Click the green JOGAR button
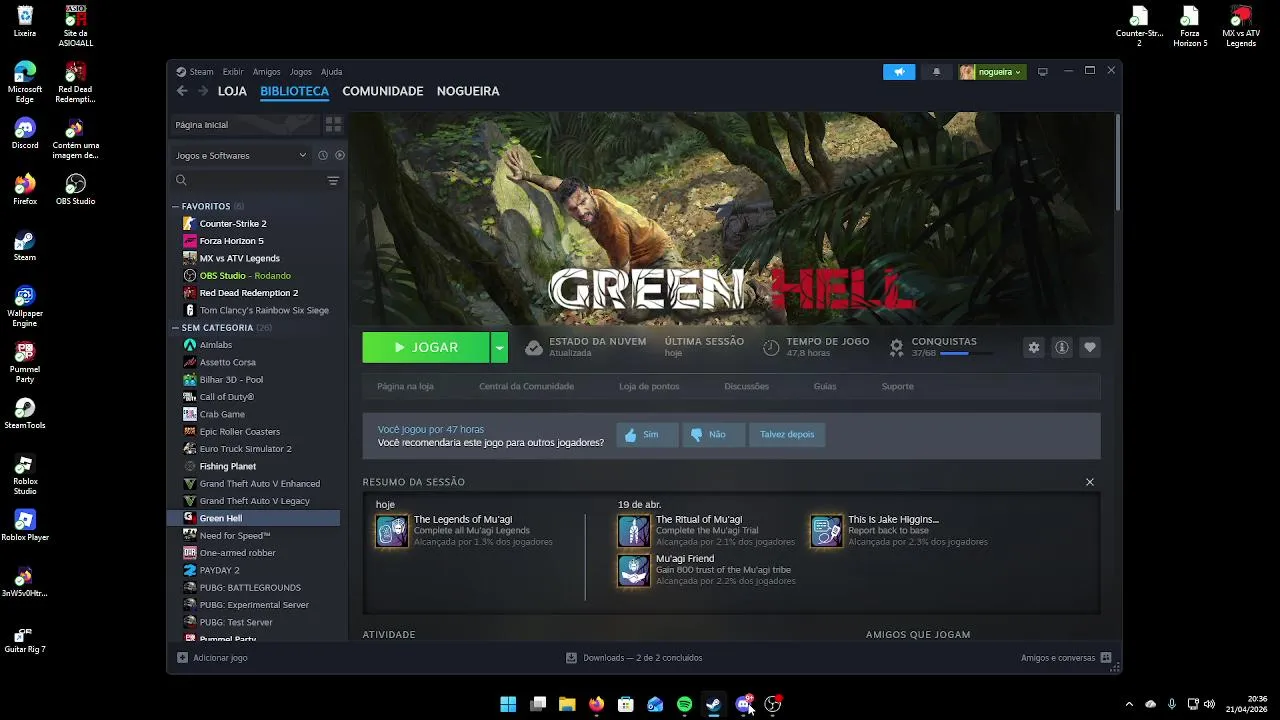 (x=426, y=347)
